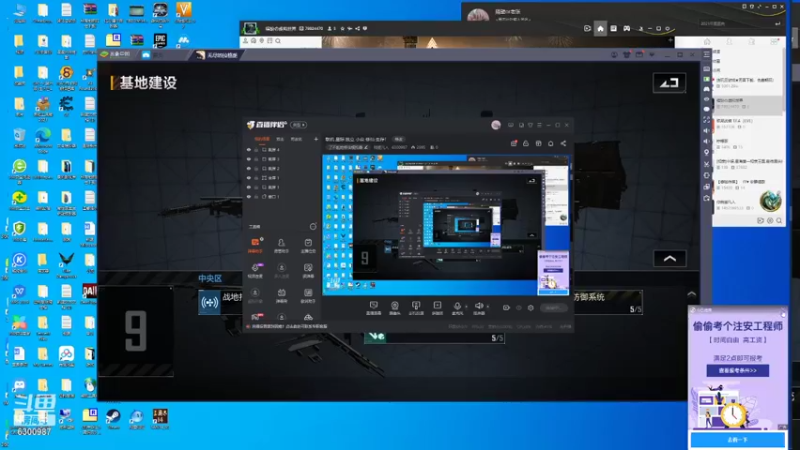This screenshot has height=450, width=800.
Task: Click the search icon at friends panel bottom
Action: [779, 220]
